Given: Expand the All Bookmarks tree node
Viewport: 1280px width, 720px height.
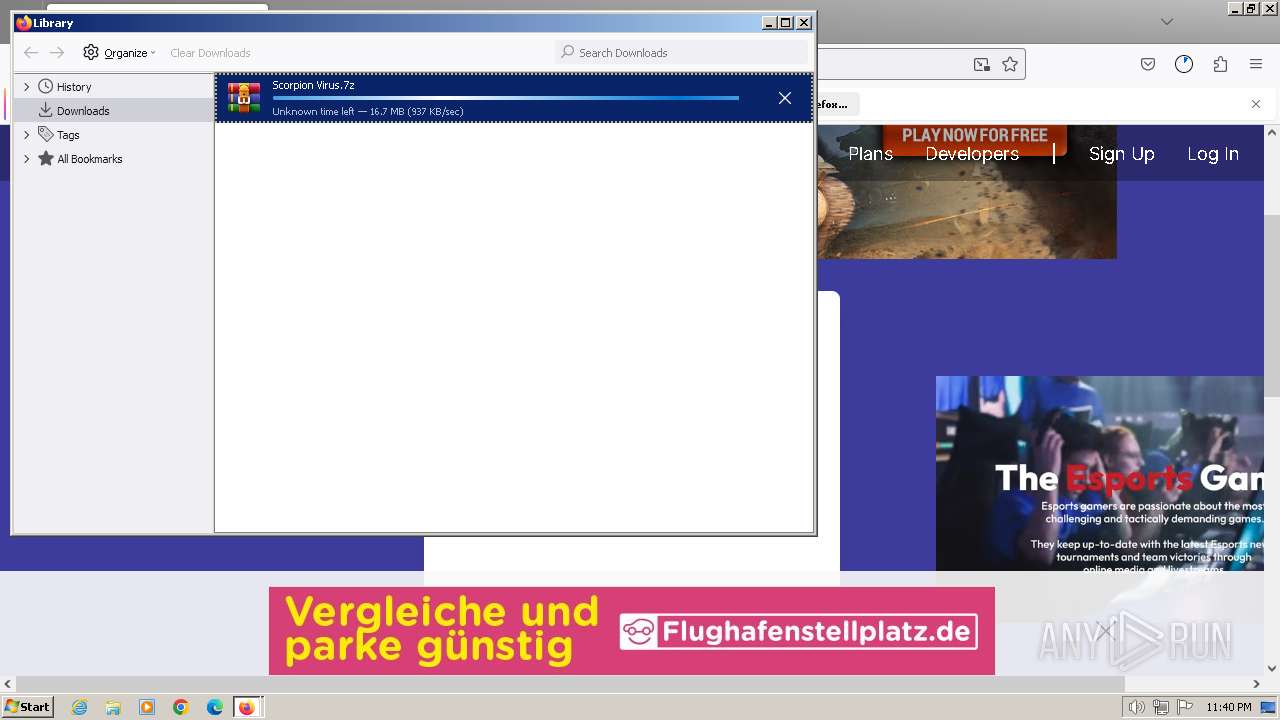Looking at the screenshot, I should 26,159.
